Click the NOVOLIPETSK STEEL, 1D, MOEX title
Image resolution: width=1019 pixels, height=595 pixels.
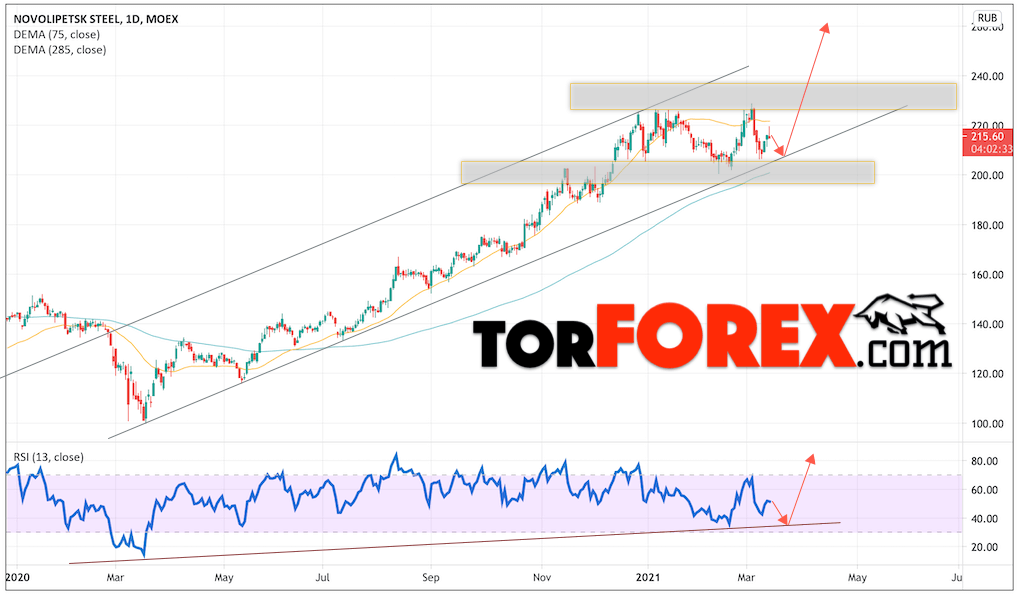tap(96, 19)
